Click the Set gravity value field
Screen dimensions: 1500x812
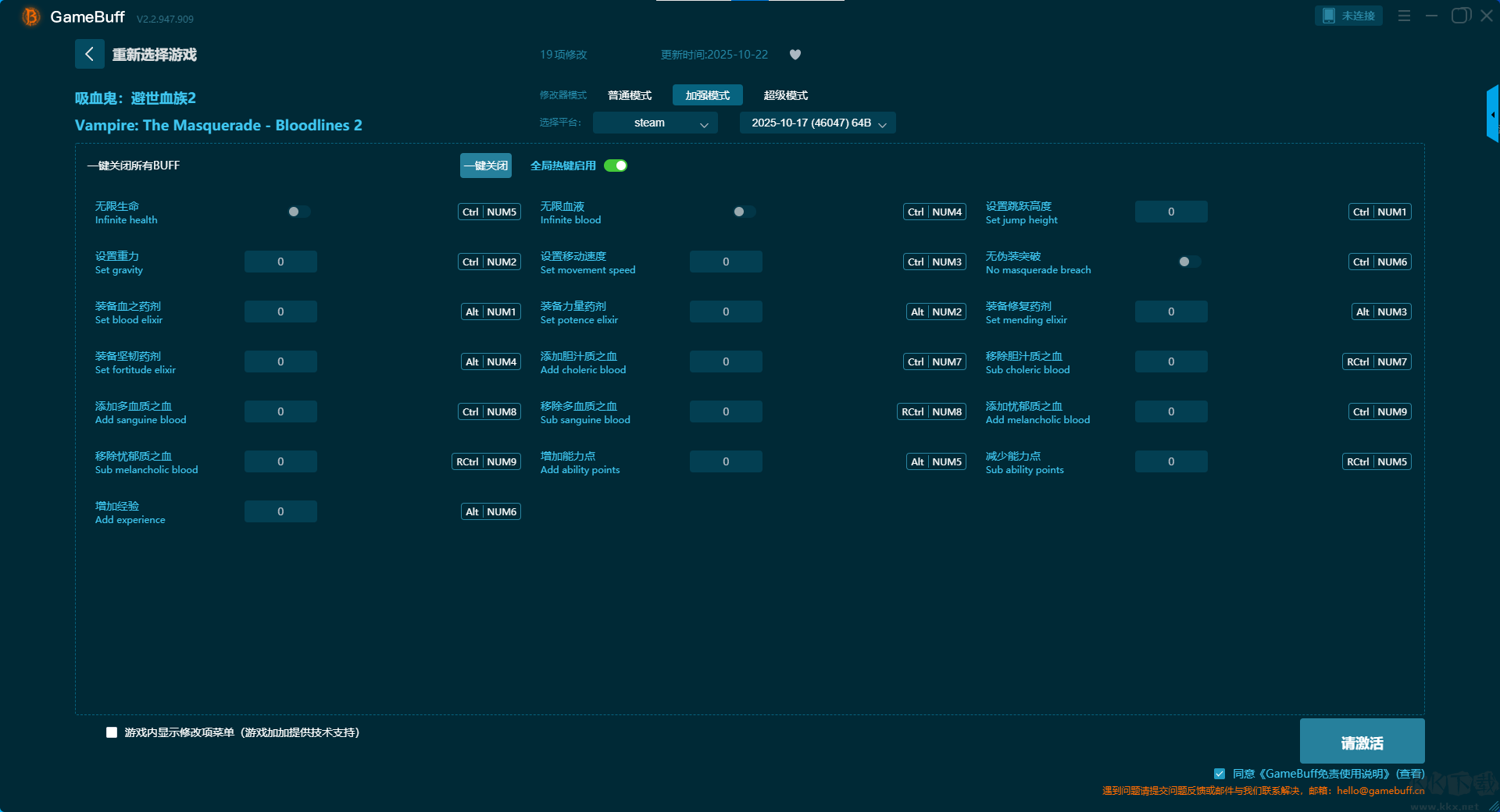[280, 262]
